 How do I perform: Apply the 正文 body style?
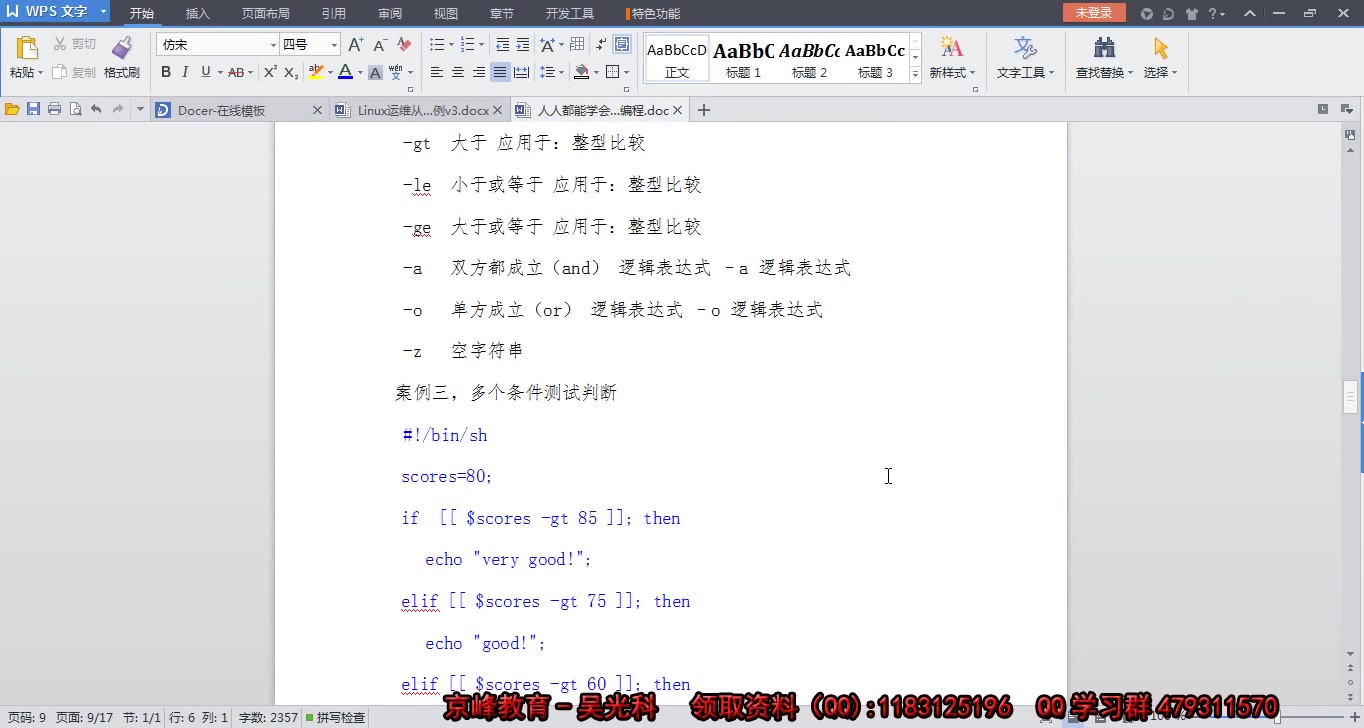[x=677, y=59]
